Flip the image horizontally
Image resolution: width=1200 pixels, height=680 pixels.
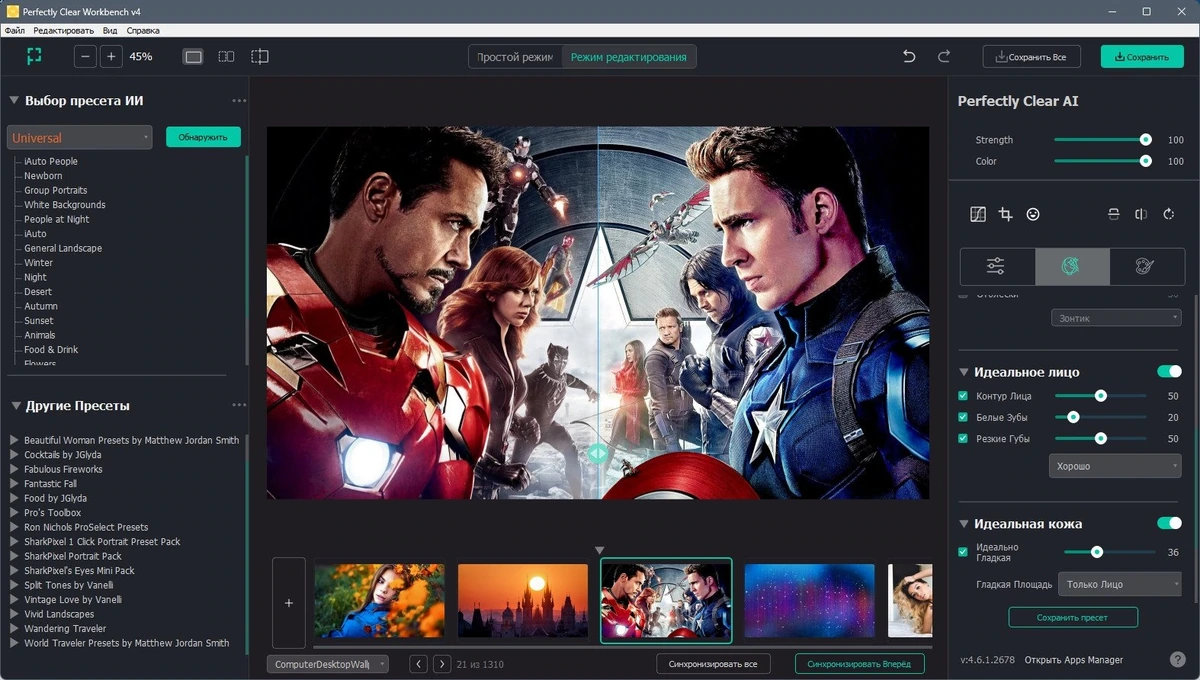pos(1141,214)
